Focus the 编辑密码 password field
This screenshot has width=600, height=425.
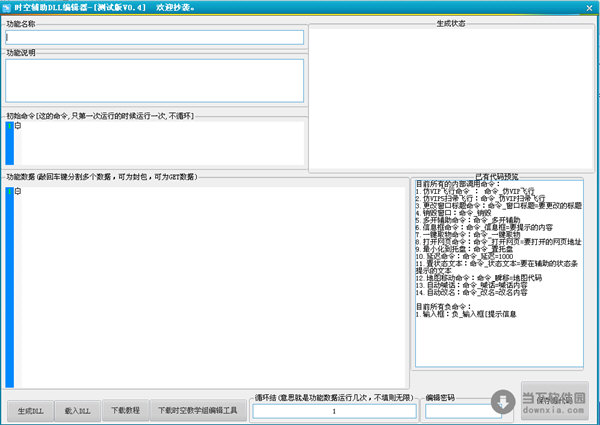click(x=463, y=410)
